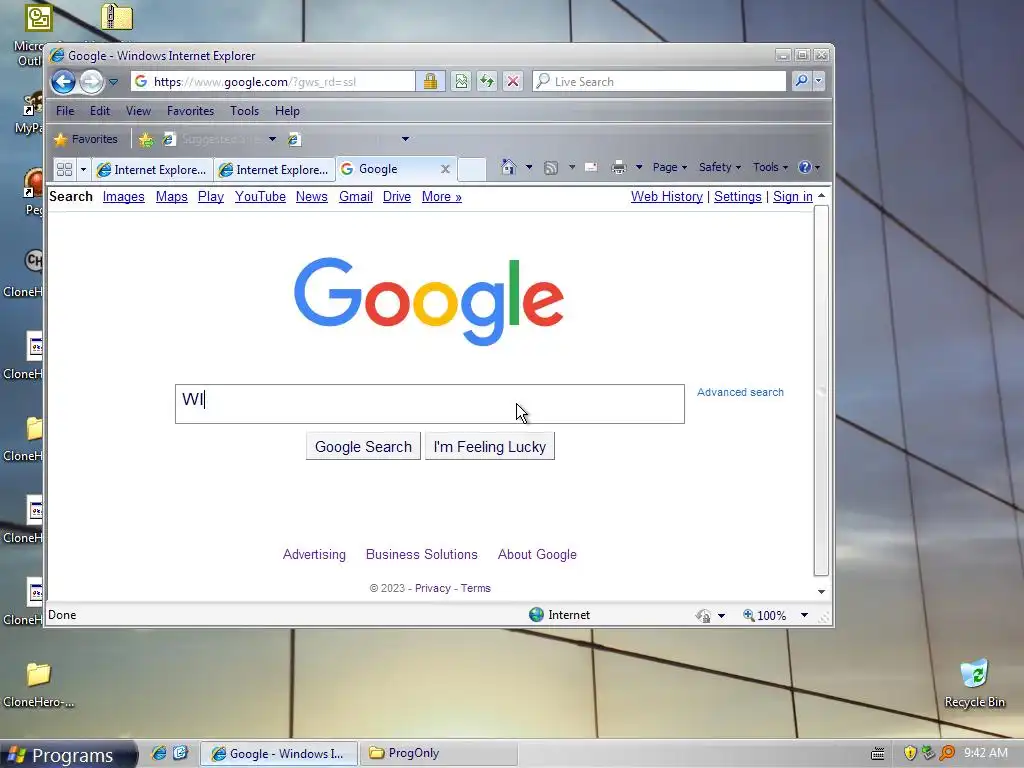Viewport: 1024px width, 768px height.
Task: Refresh the page with the green arrows
Action: click(487, 82)
